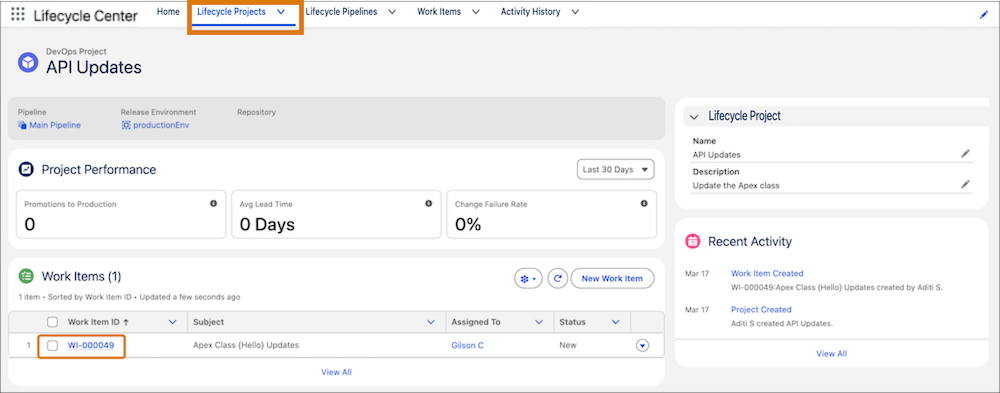This screenshot has width=1000, height=393.
Task: Open the Work Items tab
Action: coord(439,11)
